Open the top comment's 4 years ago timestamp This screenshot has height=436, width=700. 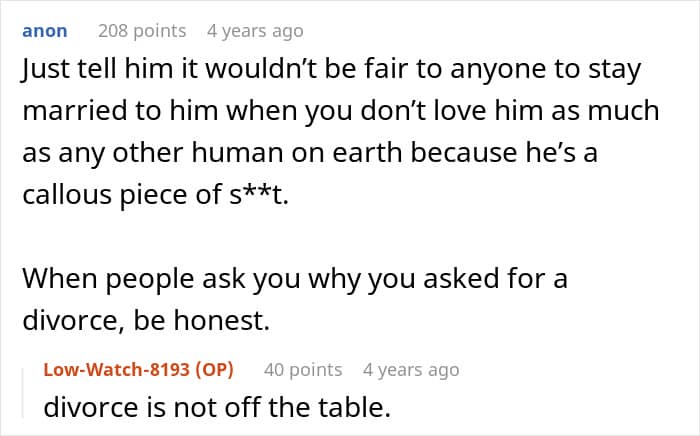click(255, 31)
